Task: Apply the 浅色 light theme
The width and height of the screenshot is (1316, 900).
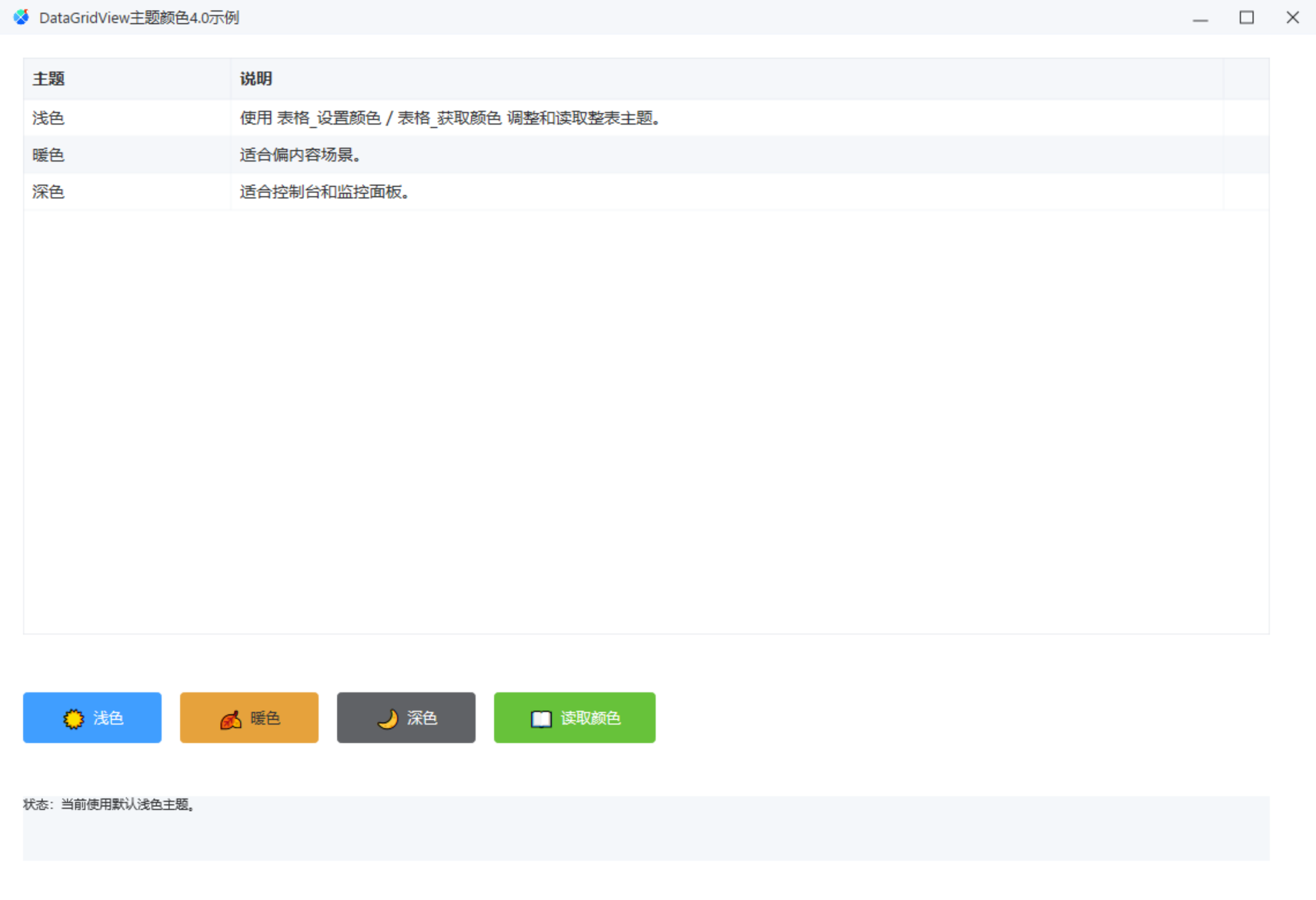Action: click(92, 718)
